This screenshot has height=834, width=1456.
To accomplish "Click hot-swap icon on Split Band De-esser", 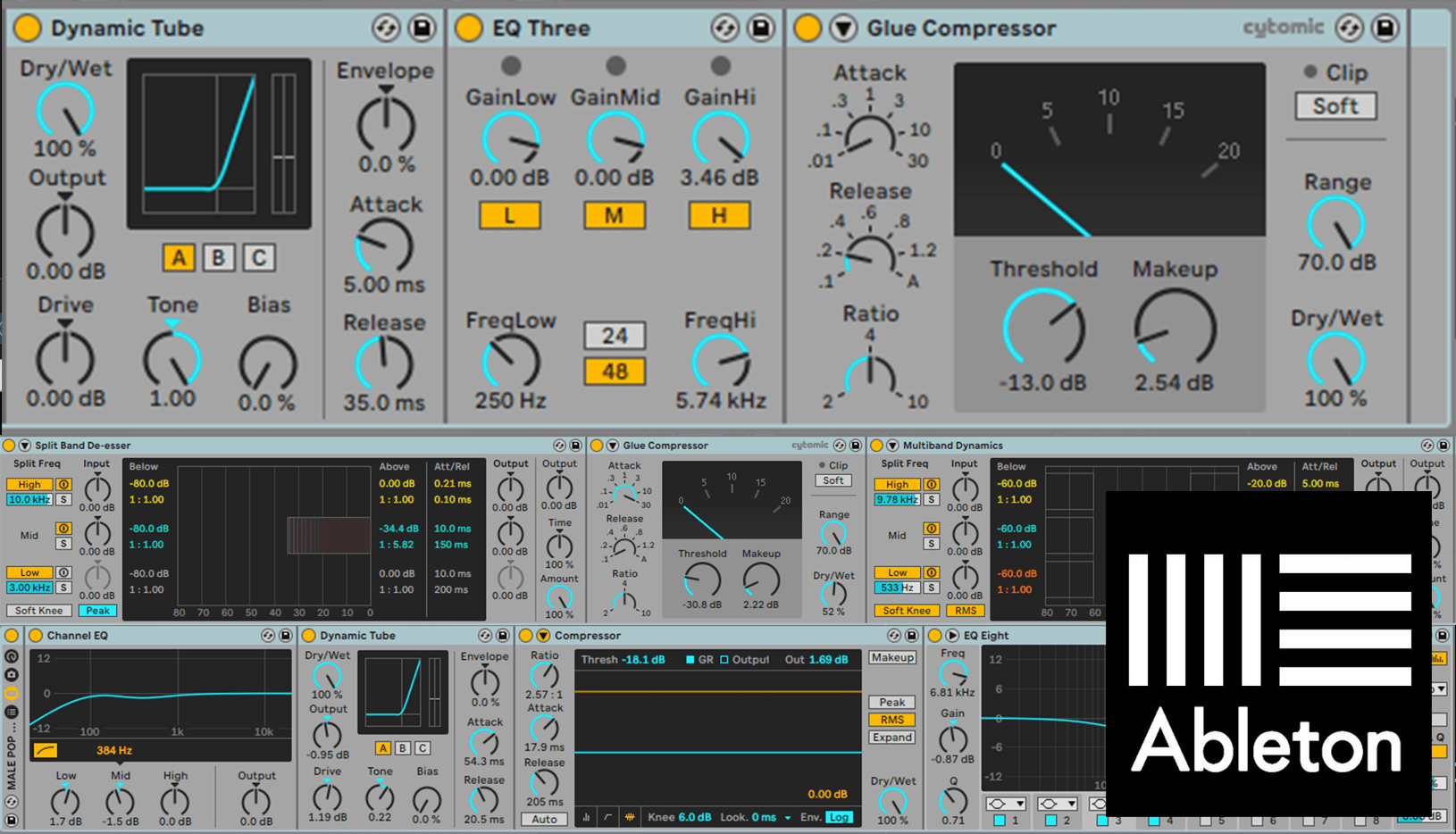I will 559,446.
